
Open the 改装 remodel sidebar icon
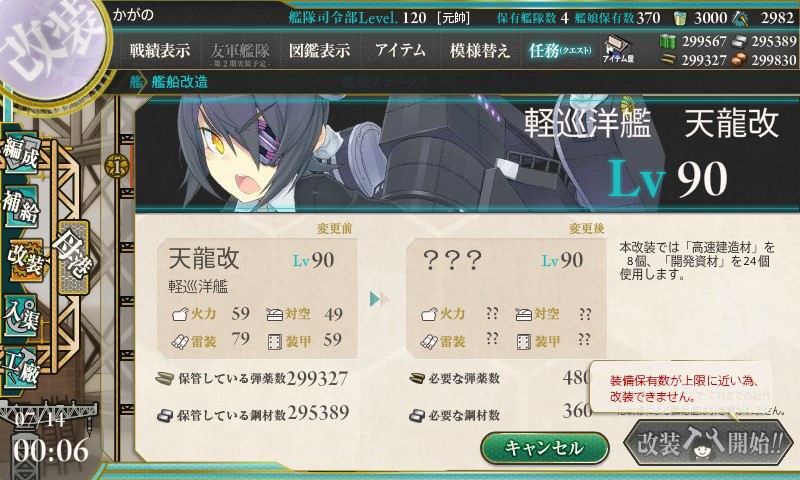click(x=24, y=260)
